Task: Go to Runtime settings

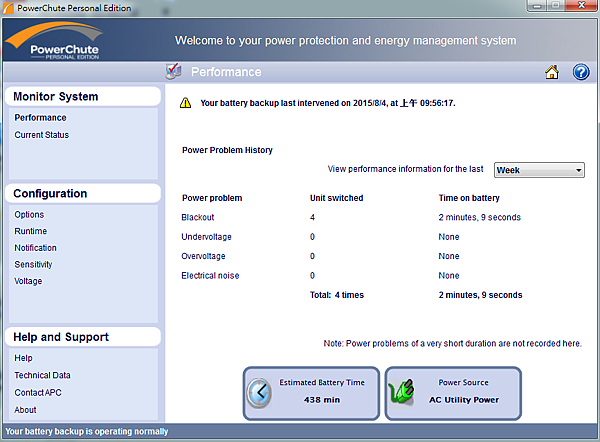Action: coord(30,231)
